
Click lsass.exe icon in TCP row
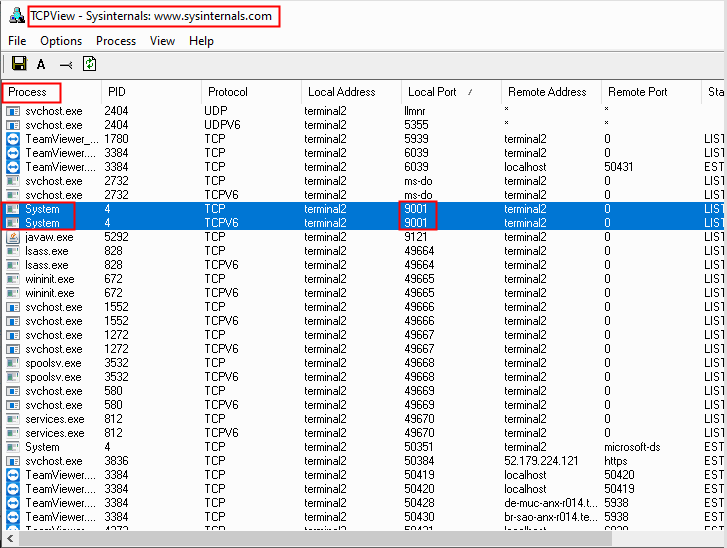(13, 251)
